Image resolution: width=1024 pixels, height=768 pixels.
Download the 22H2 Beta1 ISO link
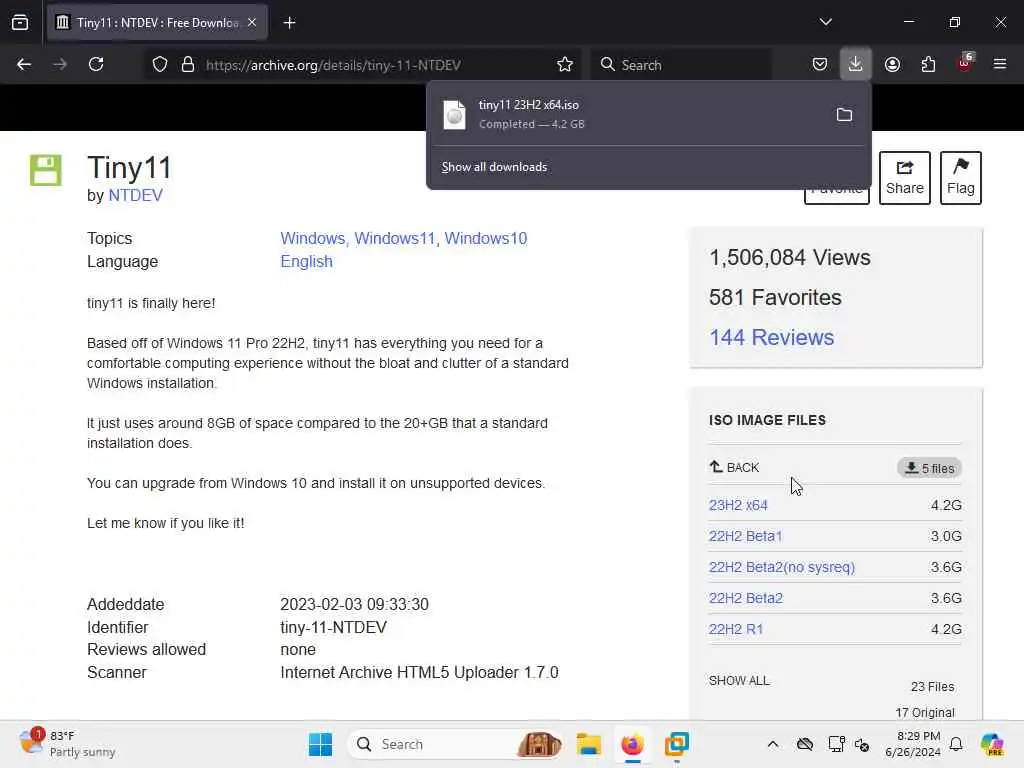(745, 536)
